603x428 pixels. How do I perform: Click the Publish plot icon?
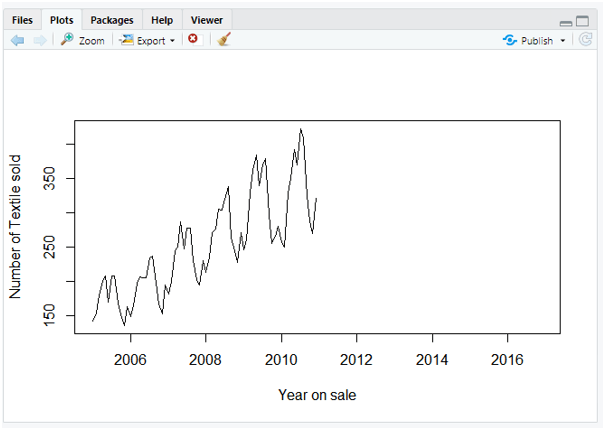click(528, 40)
